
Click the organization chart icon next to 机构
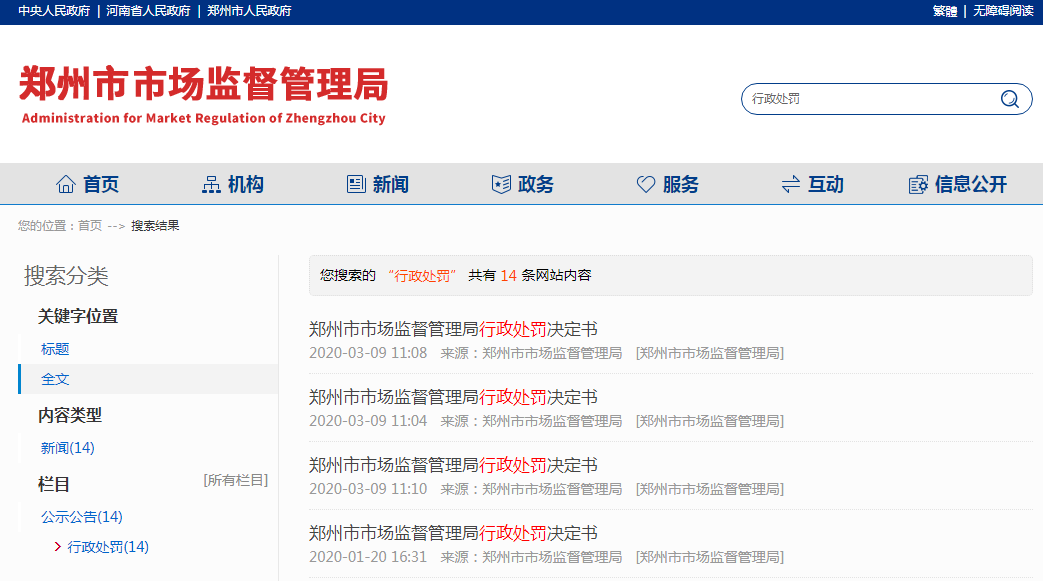pos(212,183)
